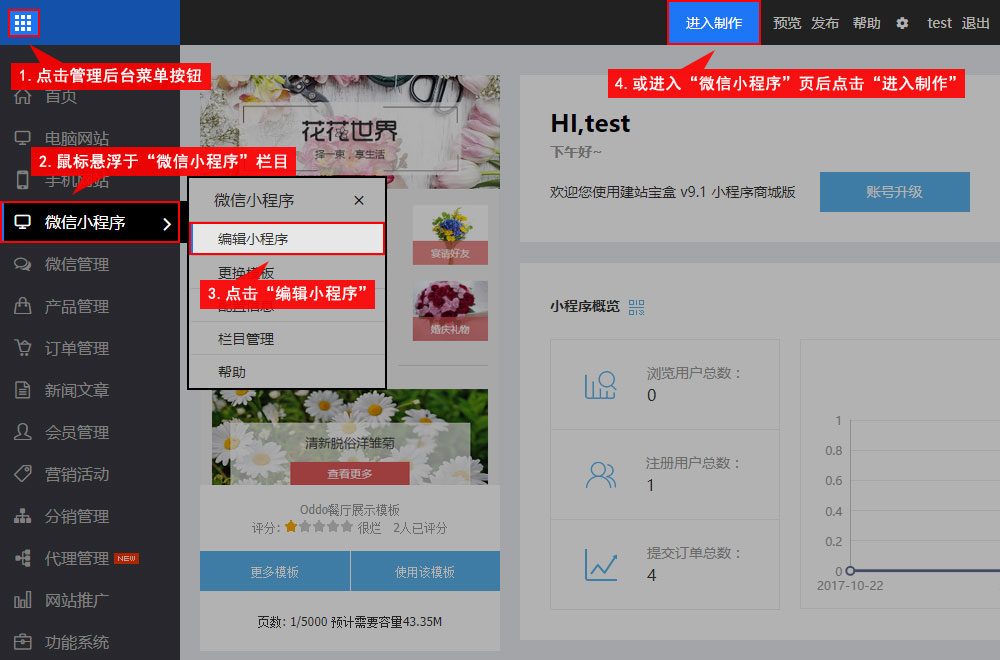
Task: Choose 栏目管理 in the popup menu
Action: (x=246, y=339)
